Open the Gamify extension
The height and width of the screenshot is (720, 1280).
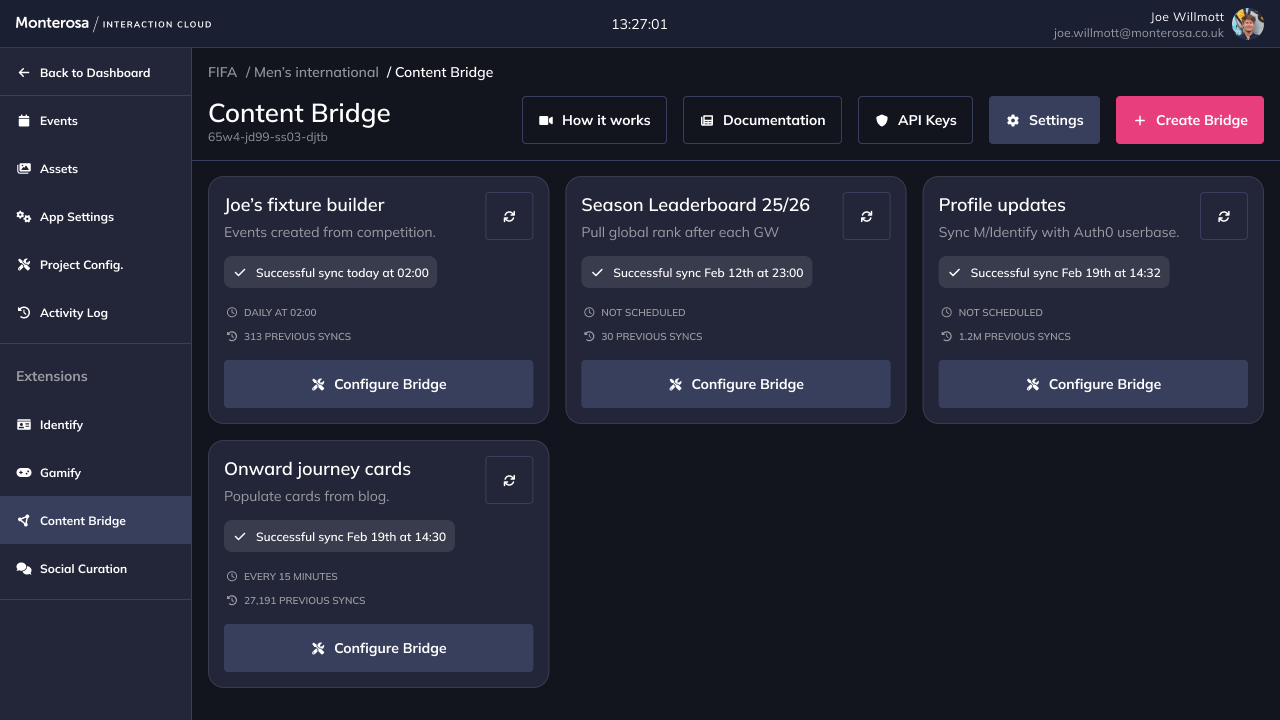[60, 473]
